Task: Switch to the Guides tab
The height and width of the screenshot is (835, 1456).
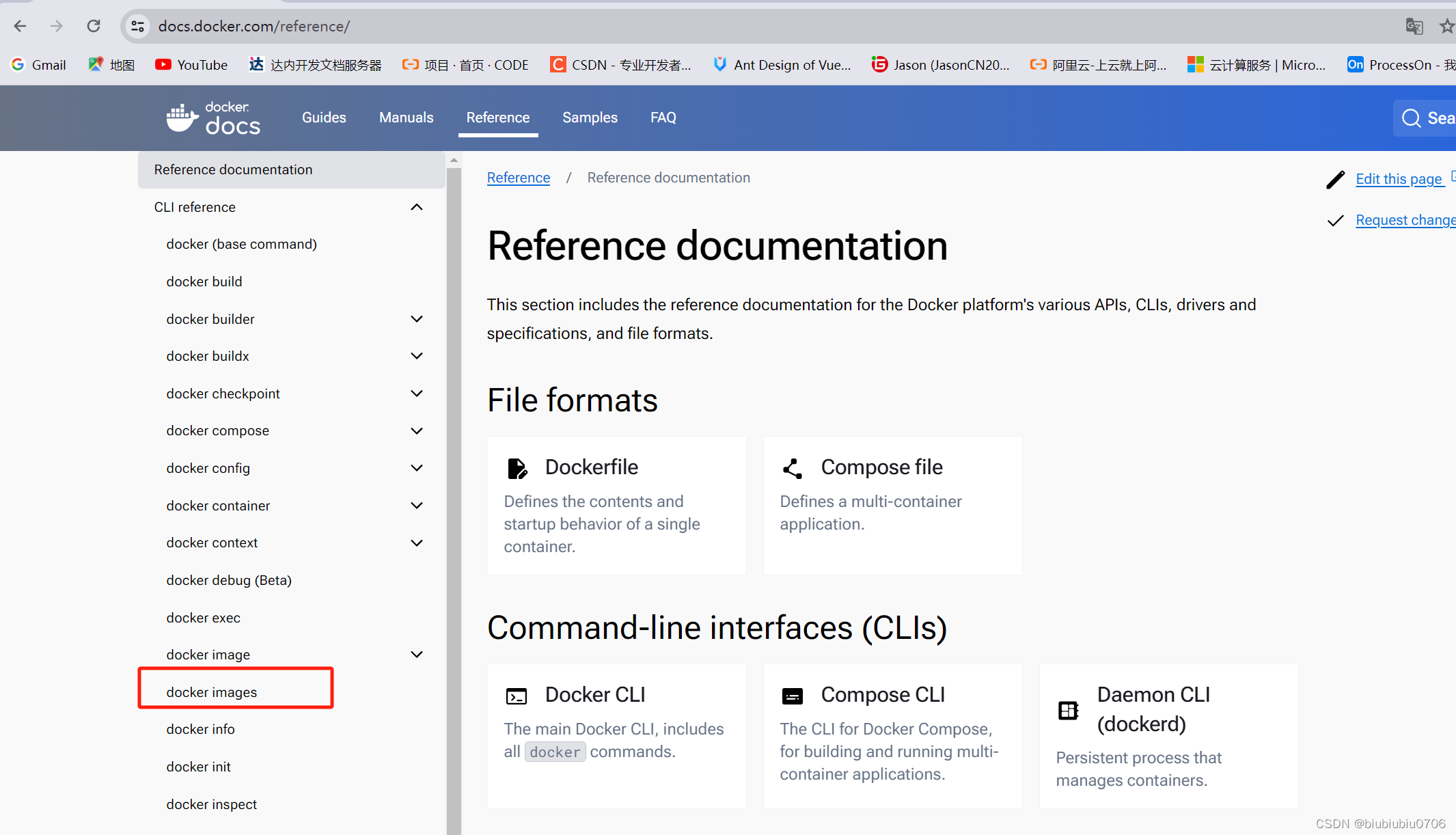Action: 324,118
